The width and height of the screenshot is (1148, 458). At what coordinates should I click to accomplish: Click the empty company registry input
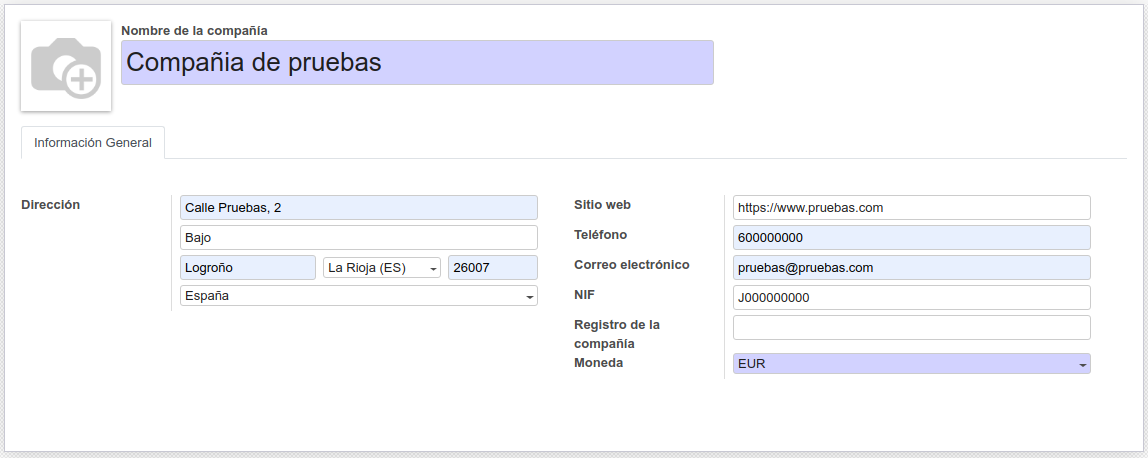[x=911, y=328]
